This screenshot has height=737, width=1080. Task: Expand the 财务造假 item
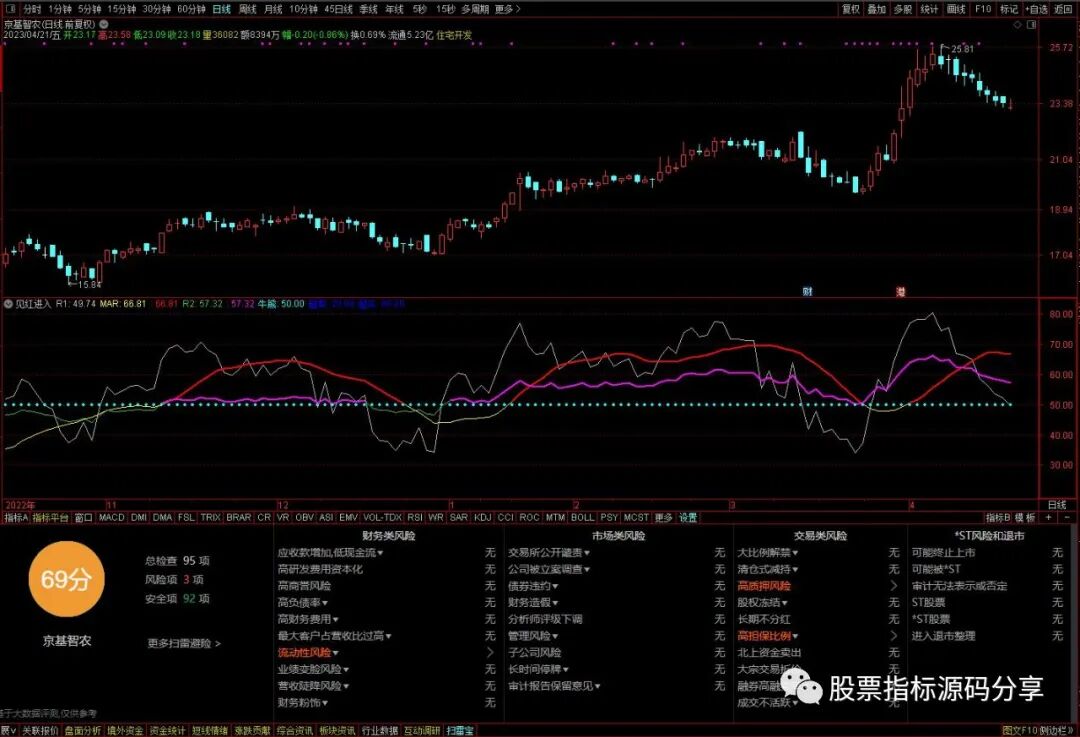click(533, 603)
